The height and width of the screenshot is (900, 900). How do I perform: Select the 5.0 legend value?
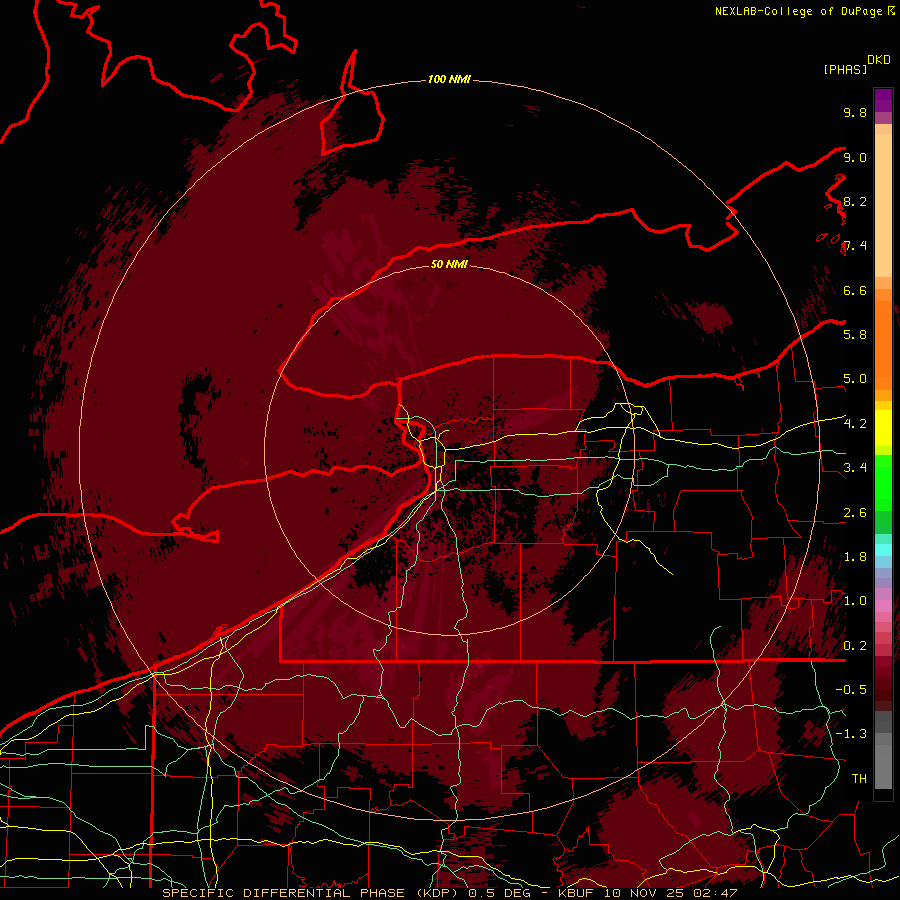pos(855,379)
